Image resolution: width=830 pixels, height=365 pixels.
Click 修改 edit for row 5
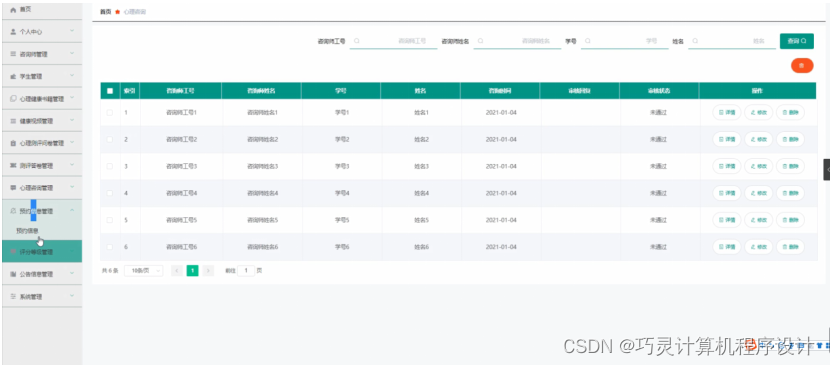[759, 220]
